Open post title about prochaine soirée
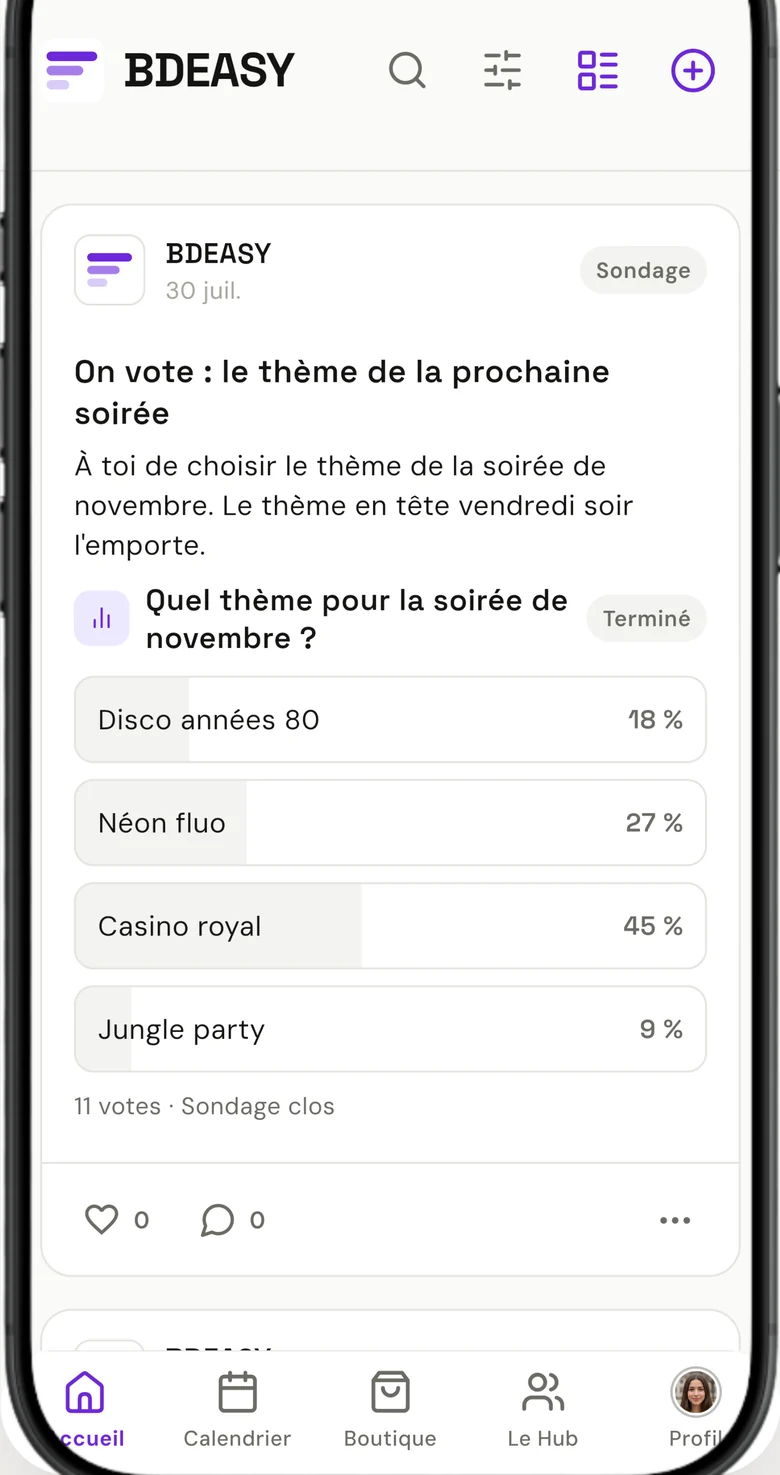This screenshot has width=780, height=1475. 342,392
